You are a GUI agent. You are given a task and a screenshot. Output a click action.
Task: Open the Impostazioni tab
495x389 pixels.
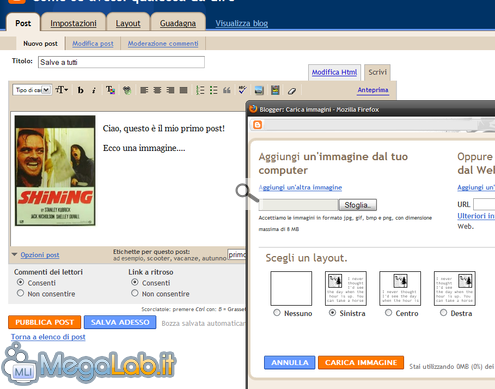(73, 23)
